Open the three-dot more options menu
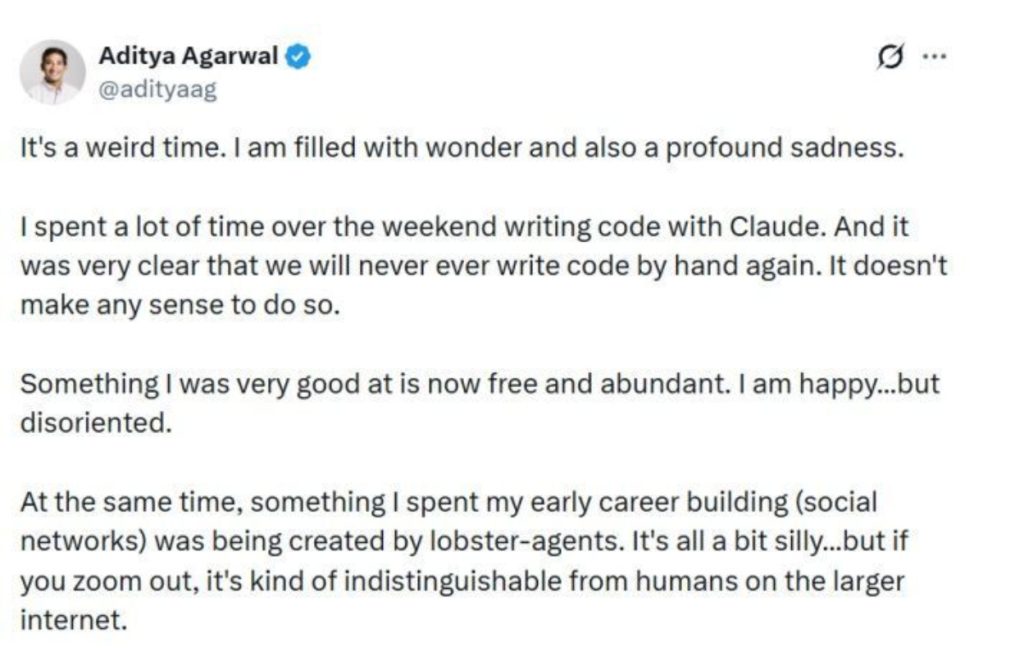The image size is (1024, 648). (x=933, y=57)
